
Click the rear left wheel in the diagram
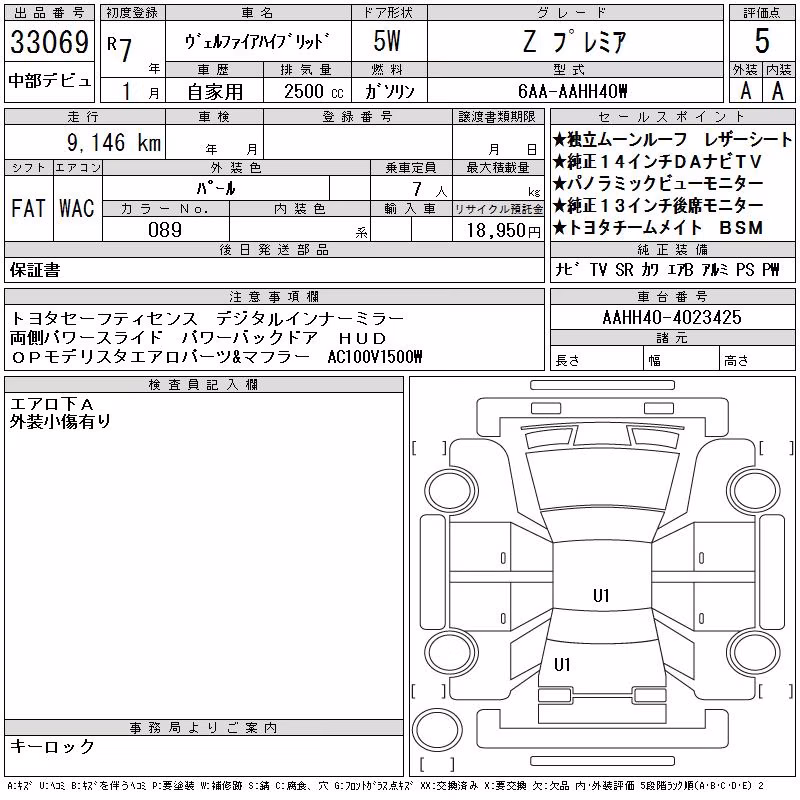click(x=450, y=652)
